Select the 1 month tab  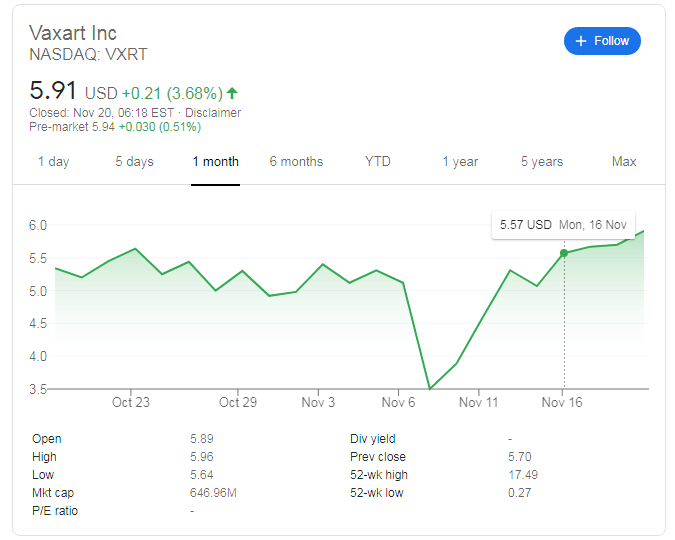point(215,162)
